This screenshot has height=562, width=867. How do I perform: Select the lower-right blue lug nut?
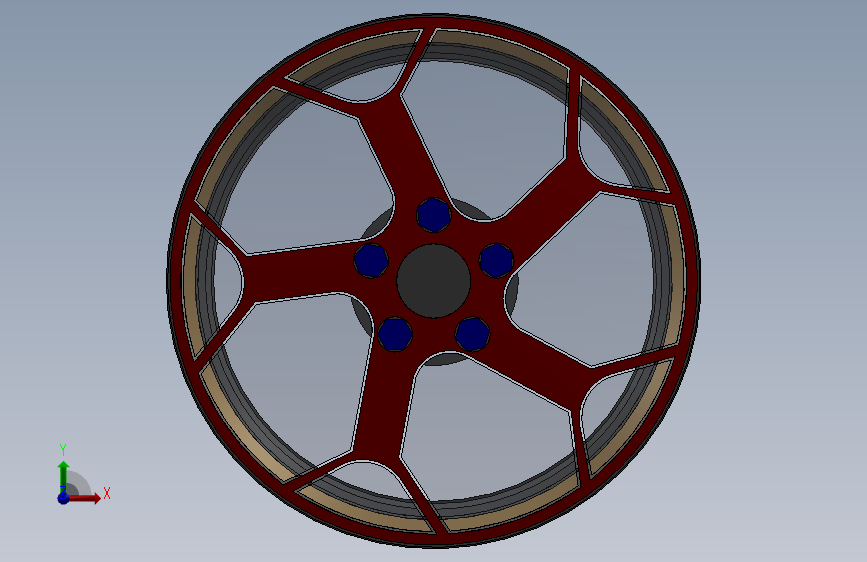pyautogui.click(x=472, y=334)
